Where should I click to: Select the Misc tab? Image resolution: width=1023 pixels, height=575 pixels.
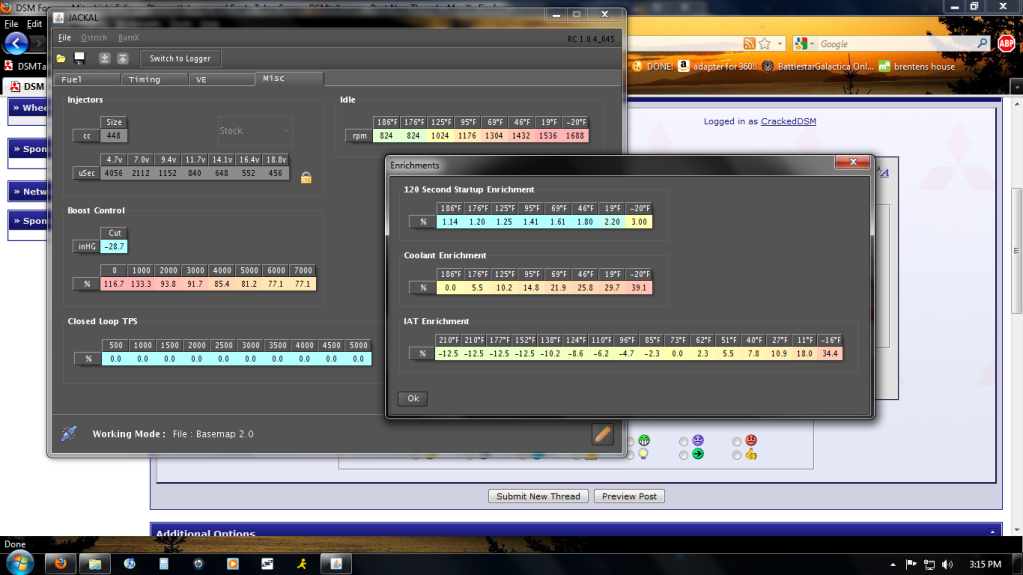coord(289,78)
